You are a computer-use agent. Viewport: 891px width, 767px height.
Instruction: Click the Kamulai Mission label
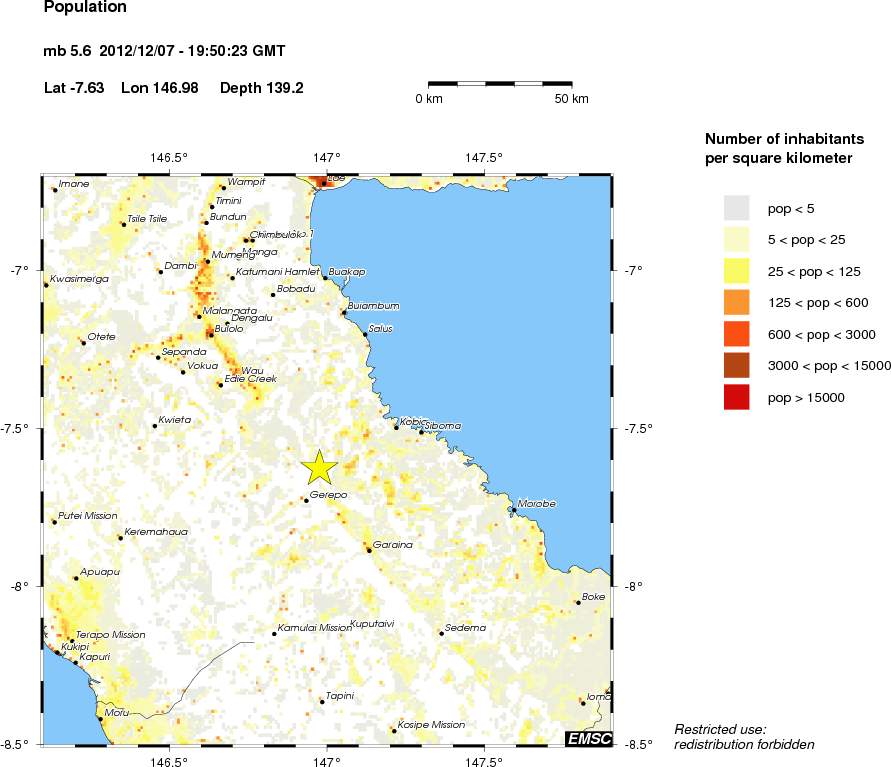click(315, 628)
